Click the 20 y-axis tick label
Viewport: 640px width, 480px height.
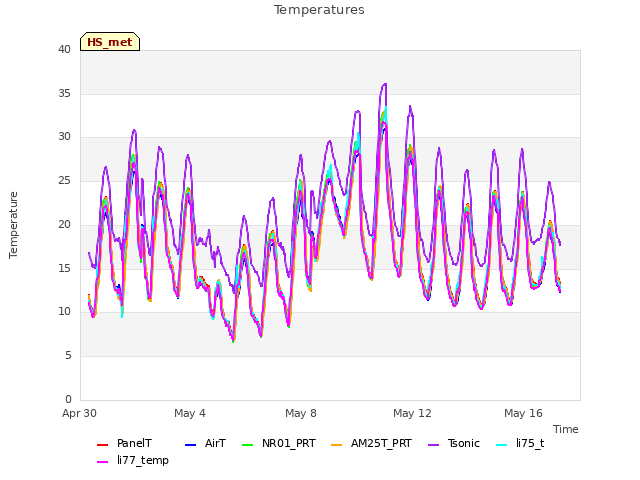pos(64,224)
